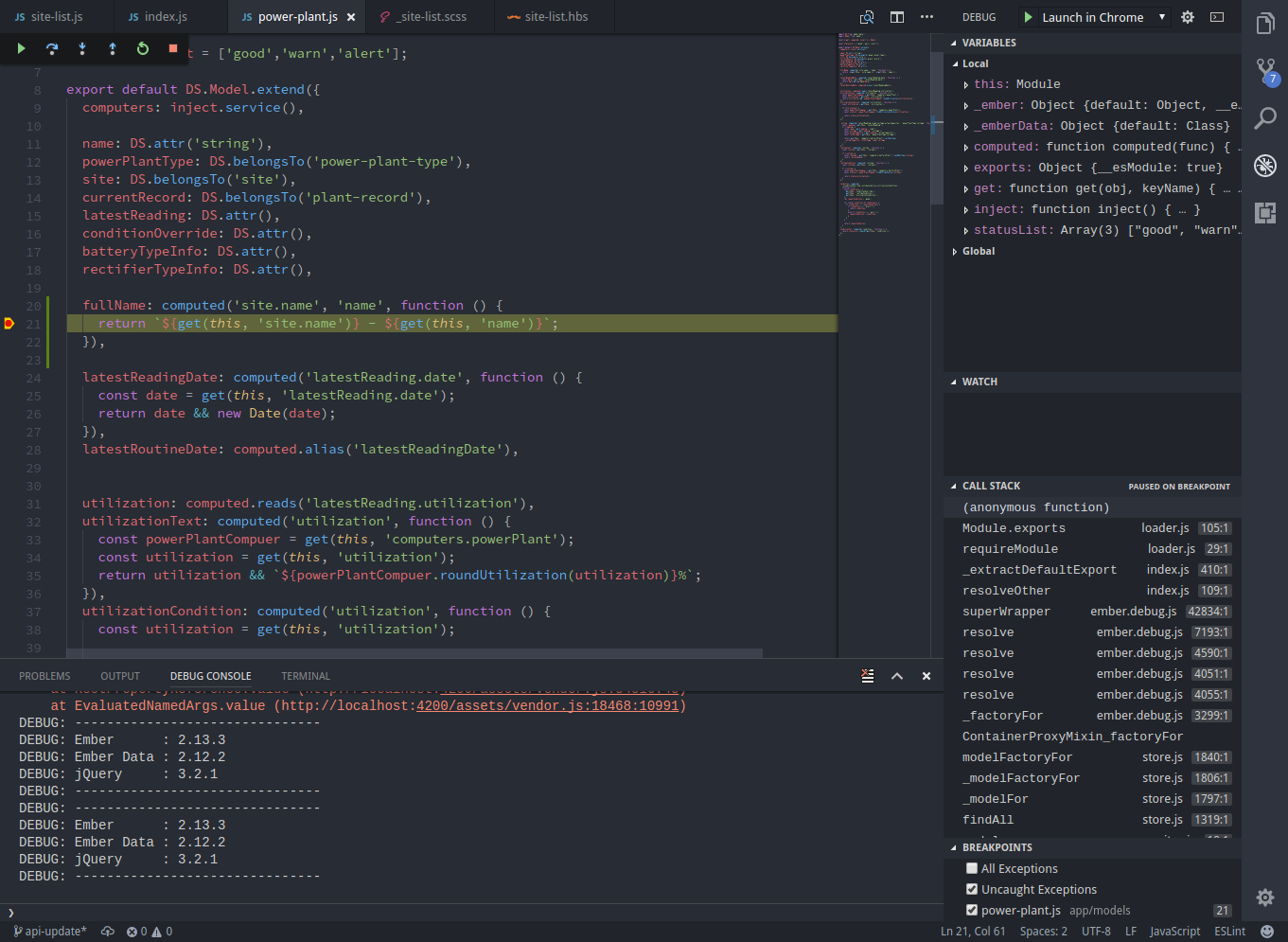1288x942 pixels.
Task: Select the requireModule stack frame
Action: (1092, 549)
